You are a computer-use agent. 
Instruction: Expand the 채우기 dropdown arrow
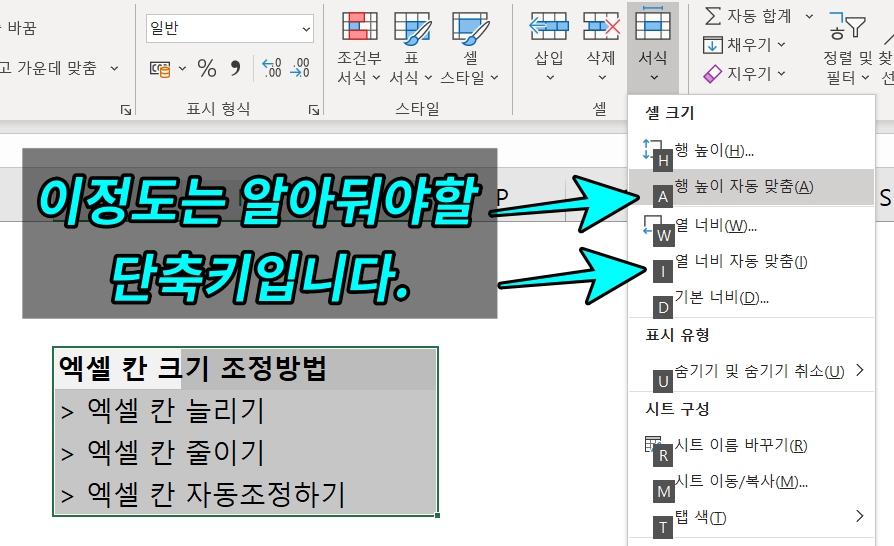pyautogui.click(x=782, y=44)
